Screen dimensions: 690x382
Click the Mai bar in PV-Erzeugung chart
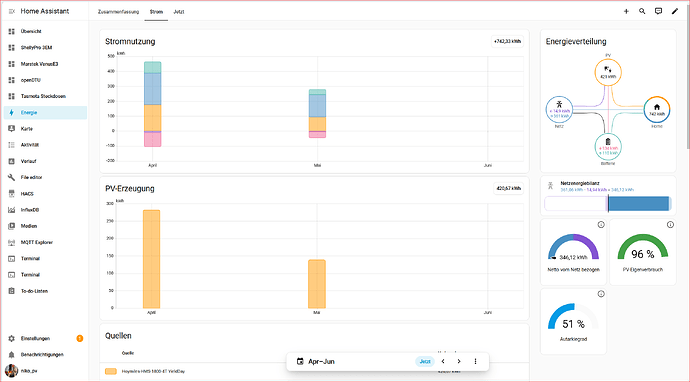(x=317, y=284)
